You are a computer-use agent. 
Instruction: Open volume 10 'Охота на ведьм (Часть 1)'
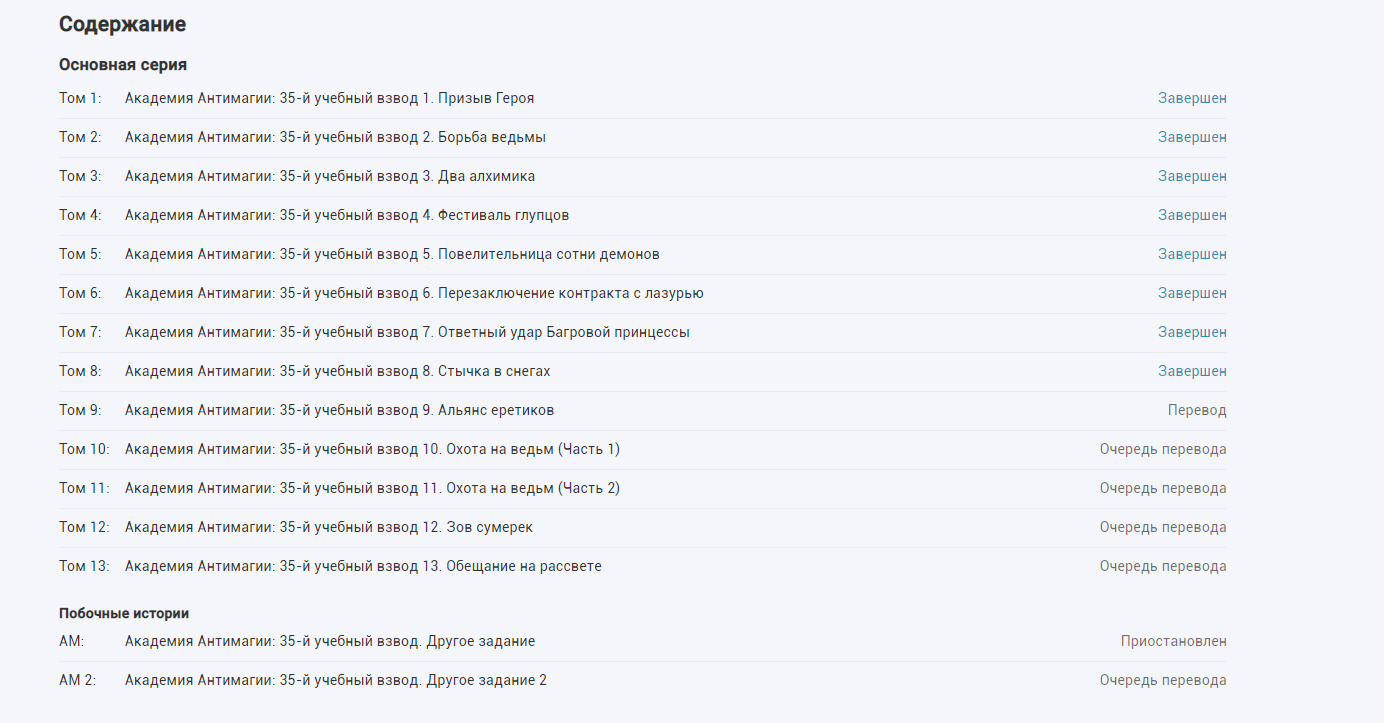click(x=372, y=449)
